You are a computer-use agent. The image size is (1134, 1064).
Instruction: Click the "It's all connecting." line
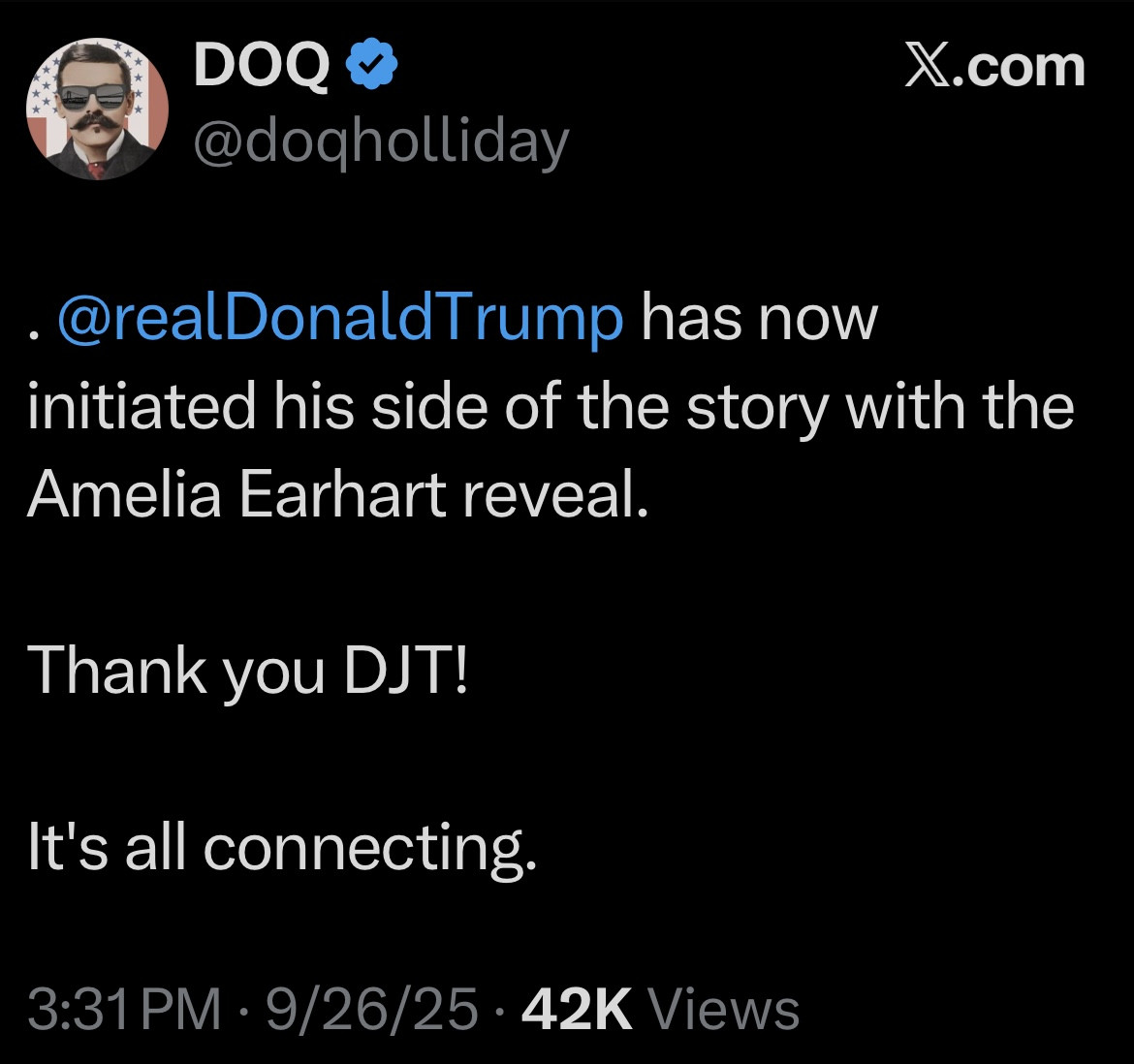point(281,848)
